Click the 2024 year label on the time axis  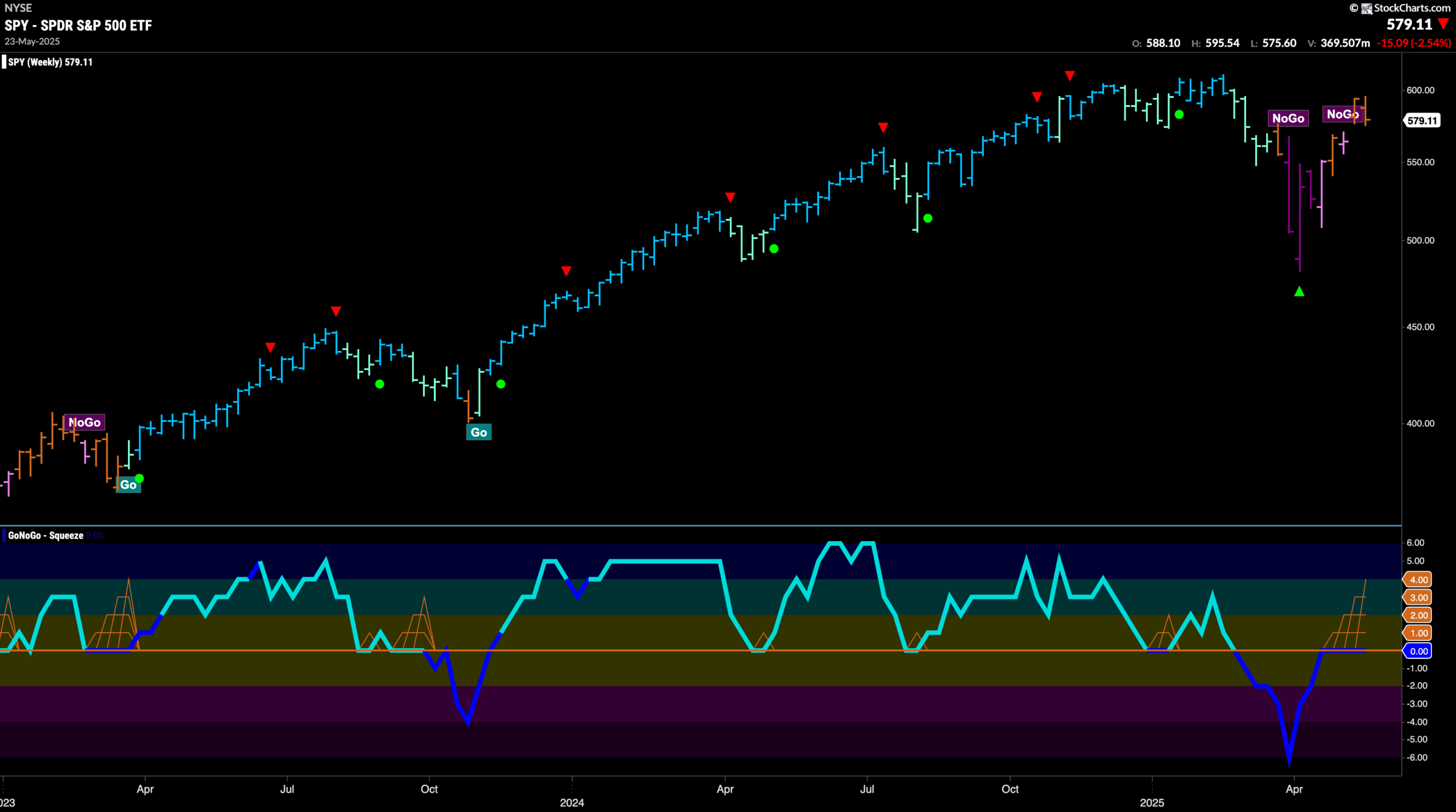572,803
